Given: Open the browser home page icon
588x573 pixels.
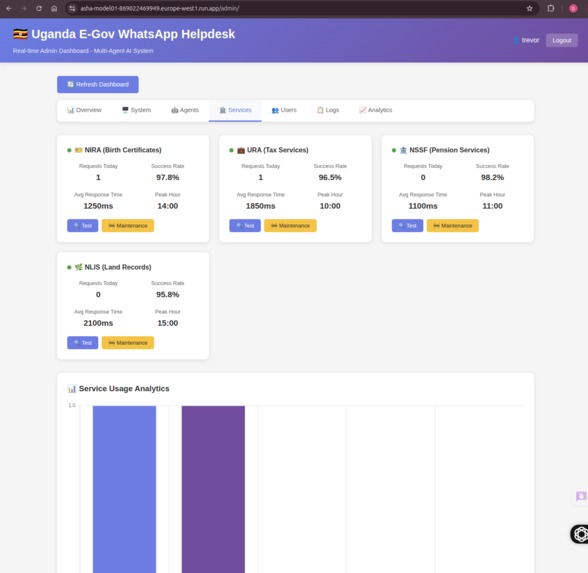Looking at the screenshot, I should 54,8.
